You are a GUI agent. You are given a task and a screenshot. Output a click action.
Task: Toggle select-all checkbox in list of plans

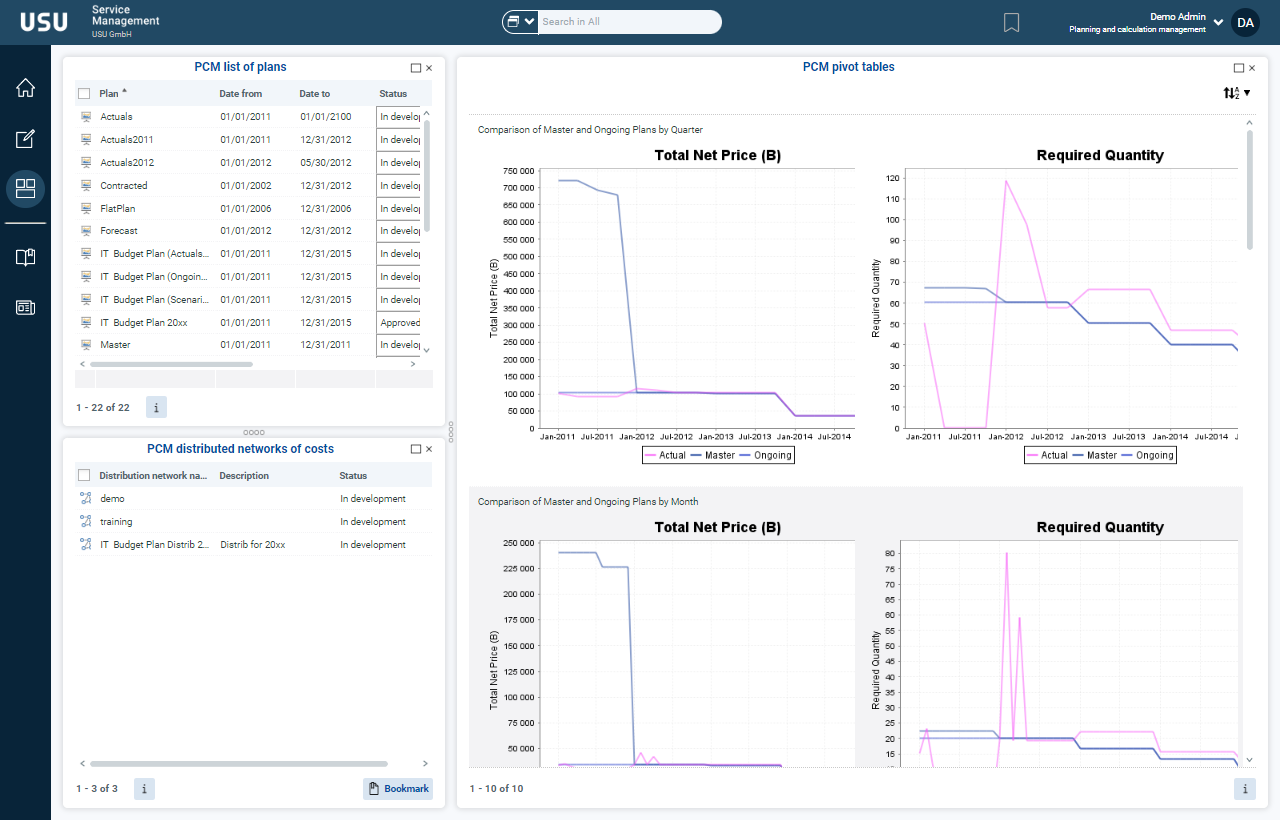point(84,94)
